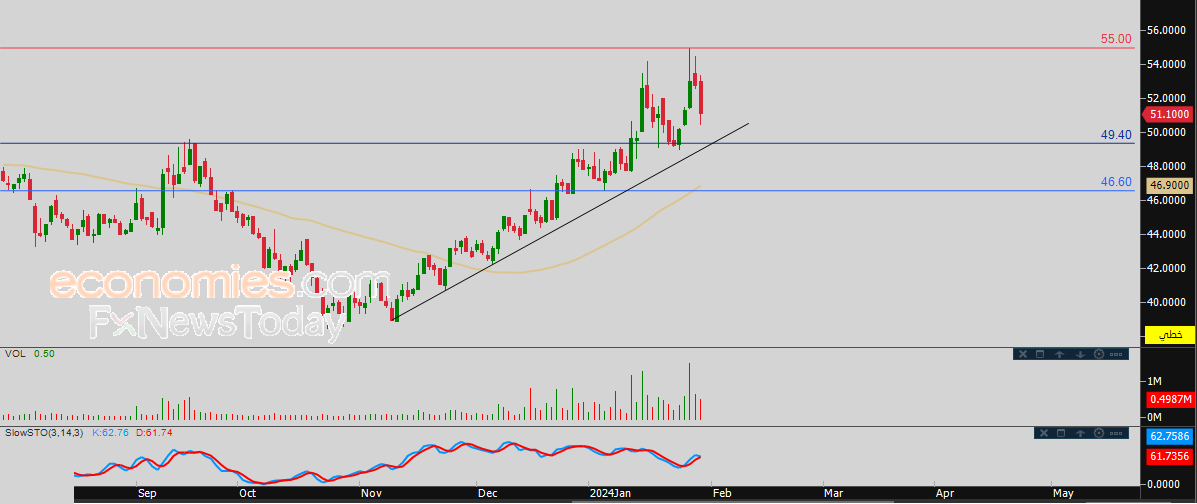Click the 46.9000 moving average price tag
This screenshot has height=504, width=1197.
pos(1170,186)
